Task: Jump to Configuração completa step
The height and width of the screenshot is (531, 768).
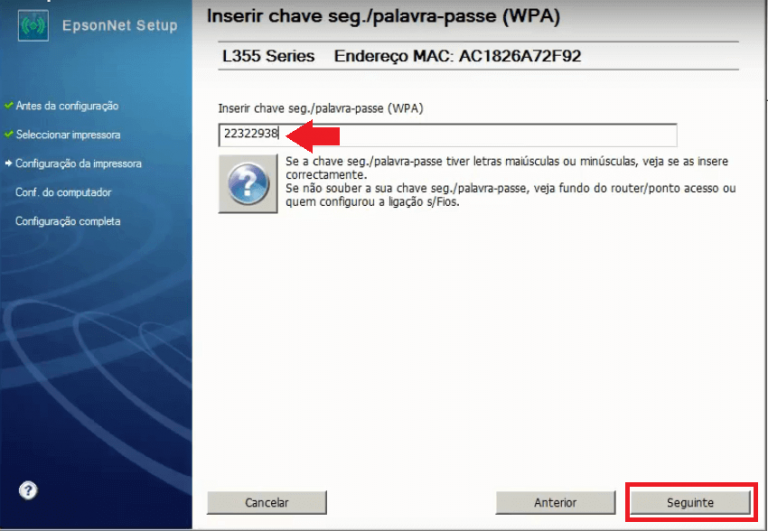Action: [x=68, y=221]
